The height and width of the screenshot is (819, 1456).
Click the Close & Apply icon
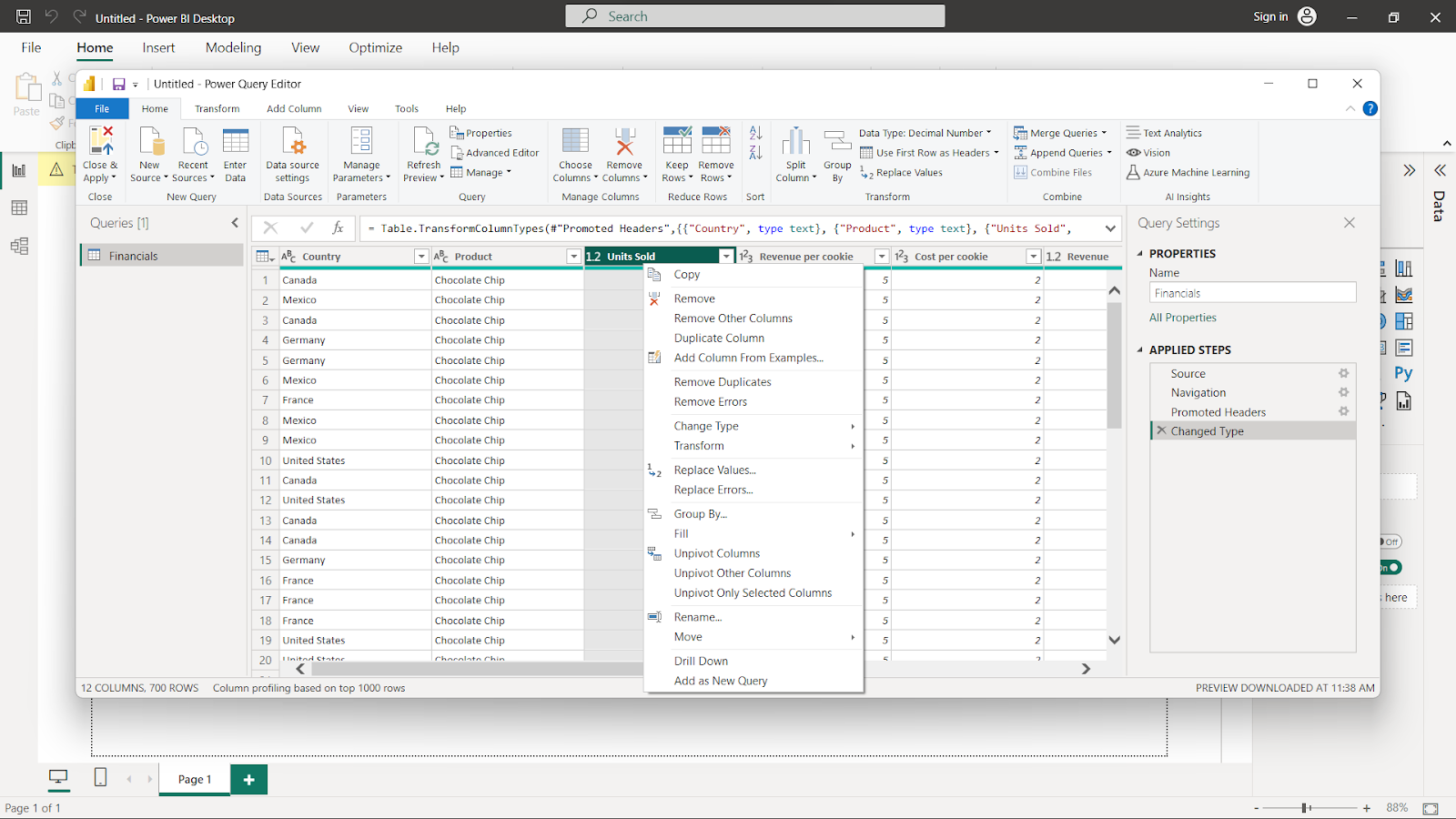(x=100, y=141)
